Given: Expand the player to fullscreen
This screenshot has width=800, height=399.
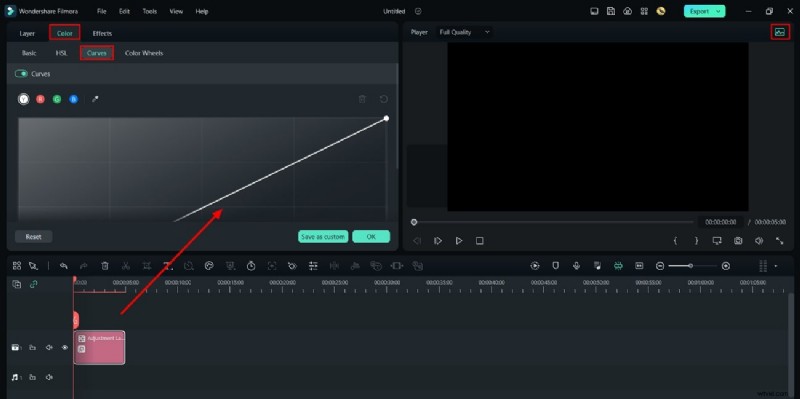Looking at the screenshot, I should tap(780, 241).
